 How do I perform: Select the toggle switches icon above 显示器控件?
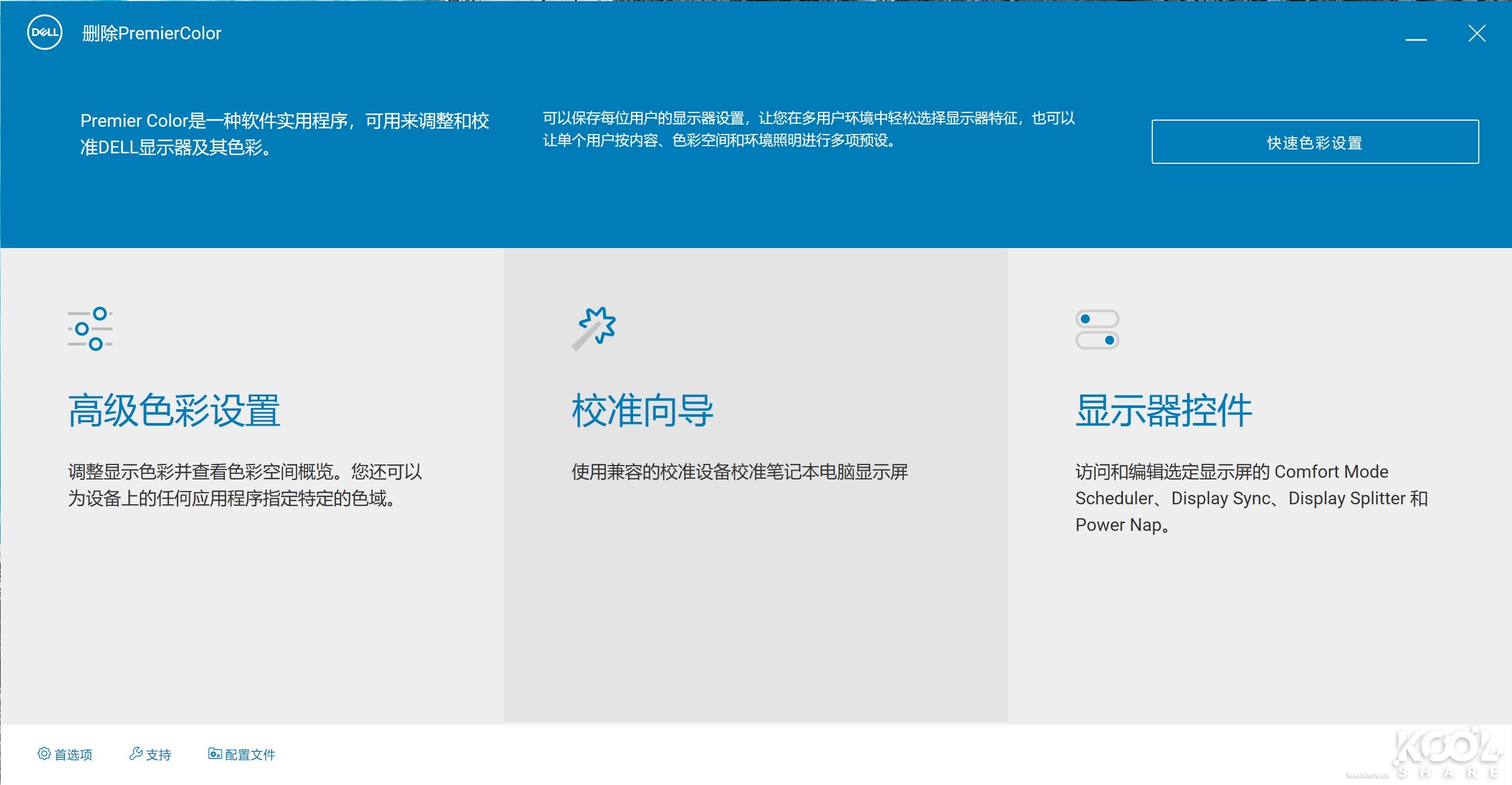(x=1096, y=329)
